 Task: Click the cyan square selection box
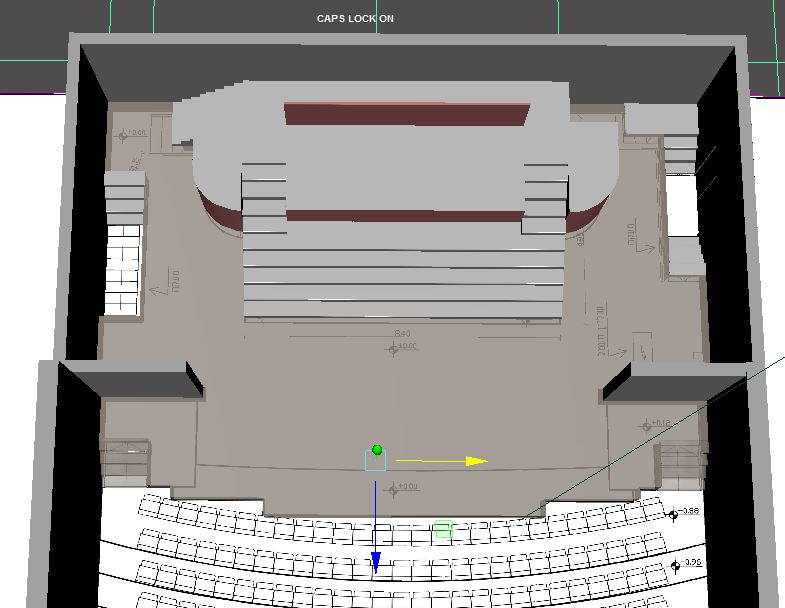tap(375, 460)
